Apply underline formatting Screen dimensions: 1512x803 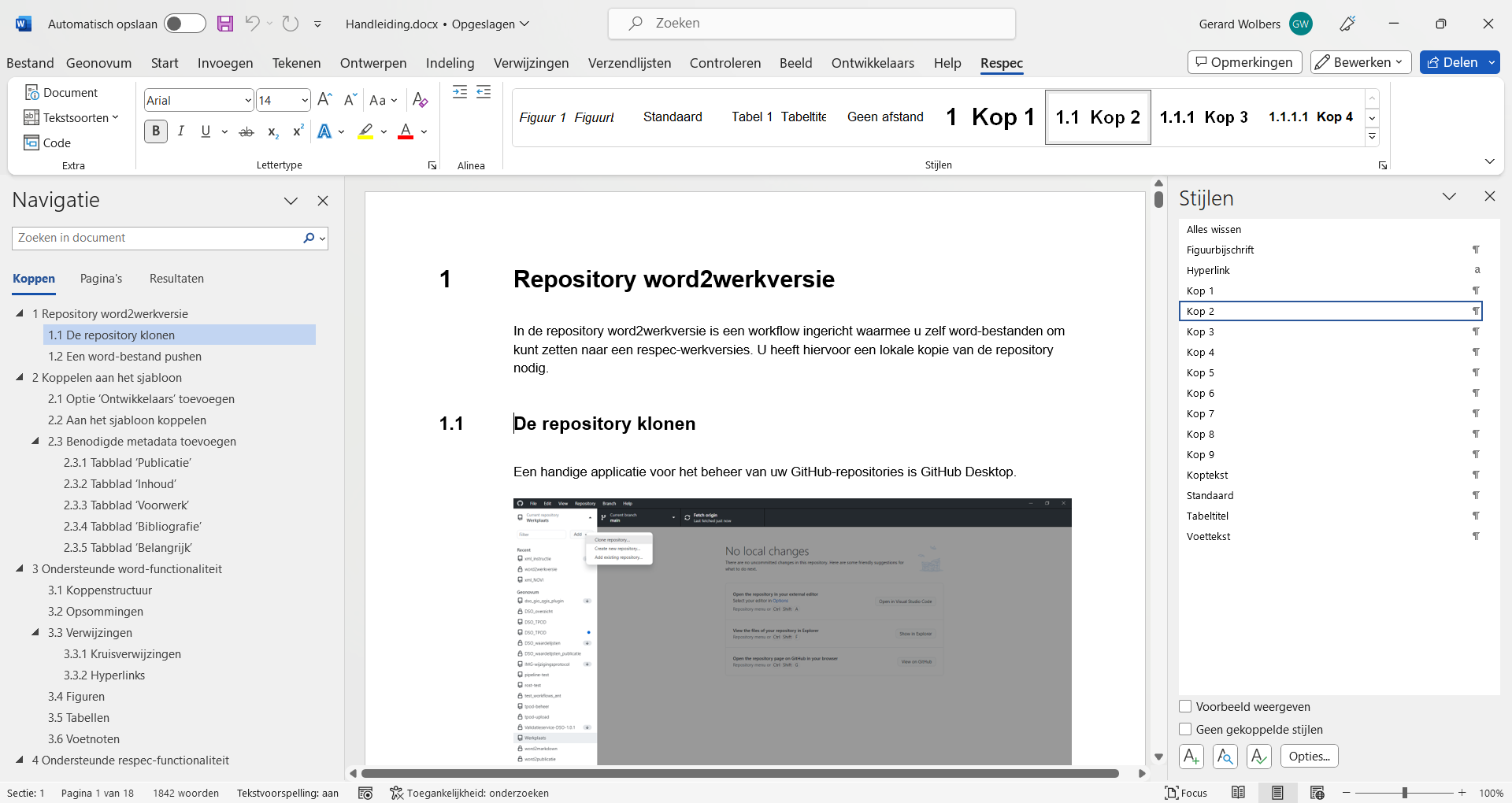[206, 131]
